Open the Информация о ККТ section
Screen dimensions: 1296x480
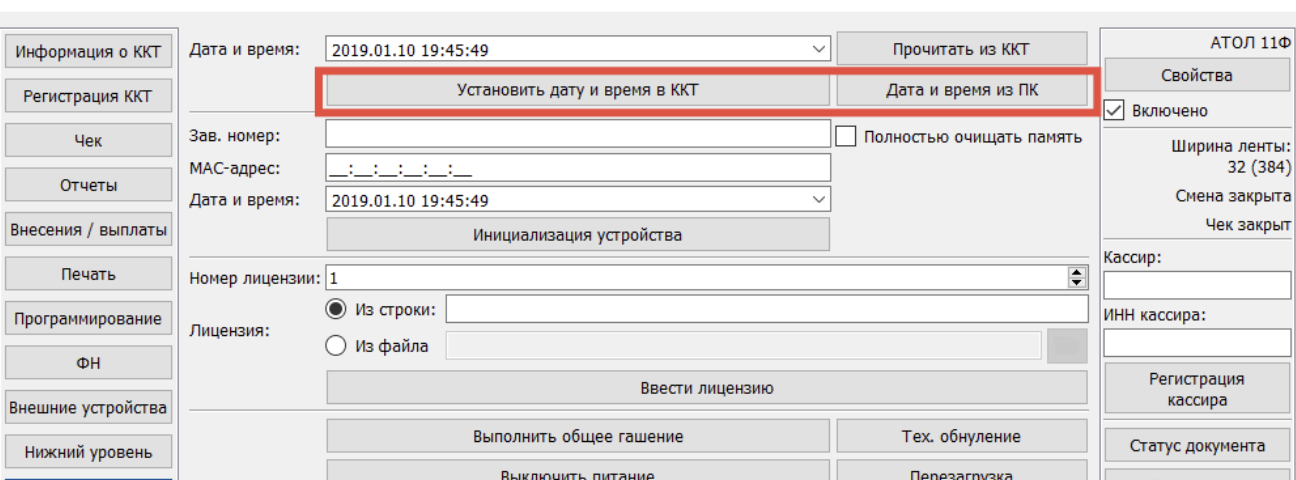pos(88,52)
